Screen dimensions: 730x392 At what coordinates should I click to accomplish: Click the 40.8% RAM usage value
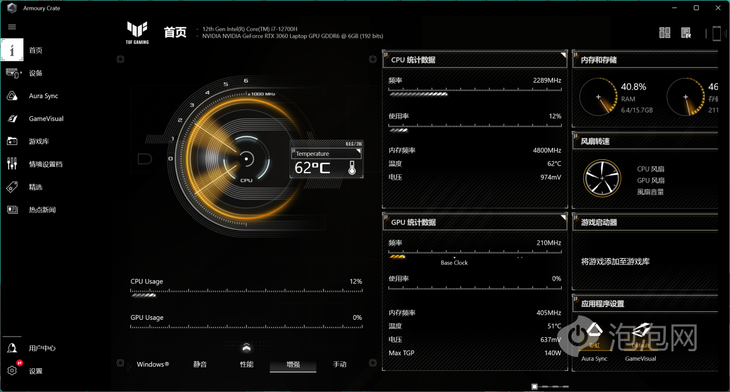coord(634,87)
